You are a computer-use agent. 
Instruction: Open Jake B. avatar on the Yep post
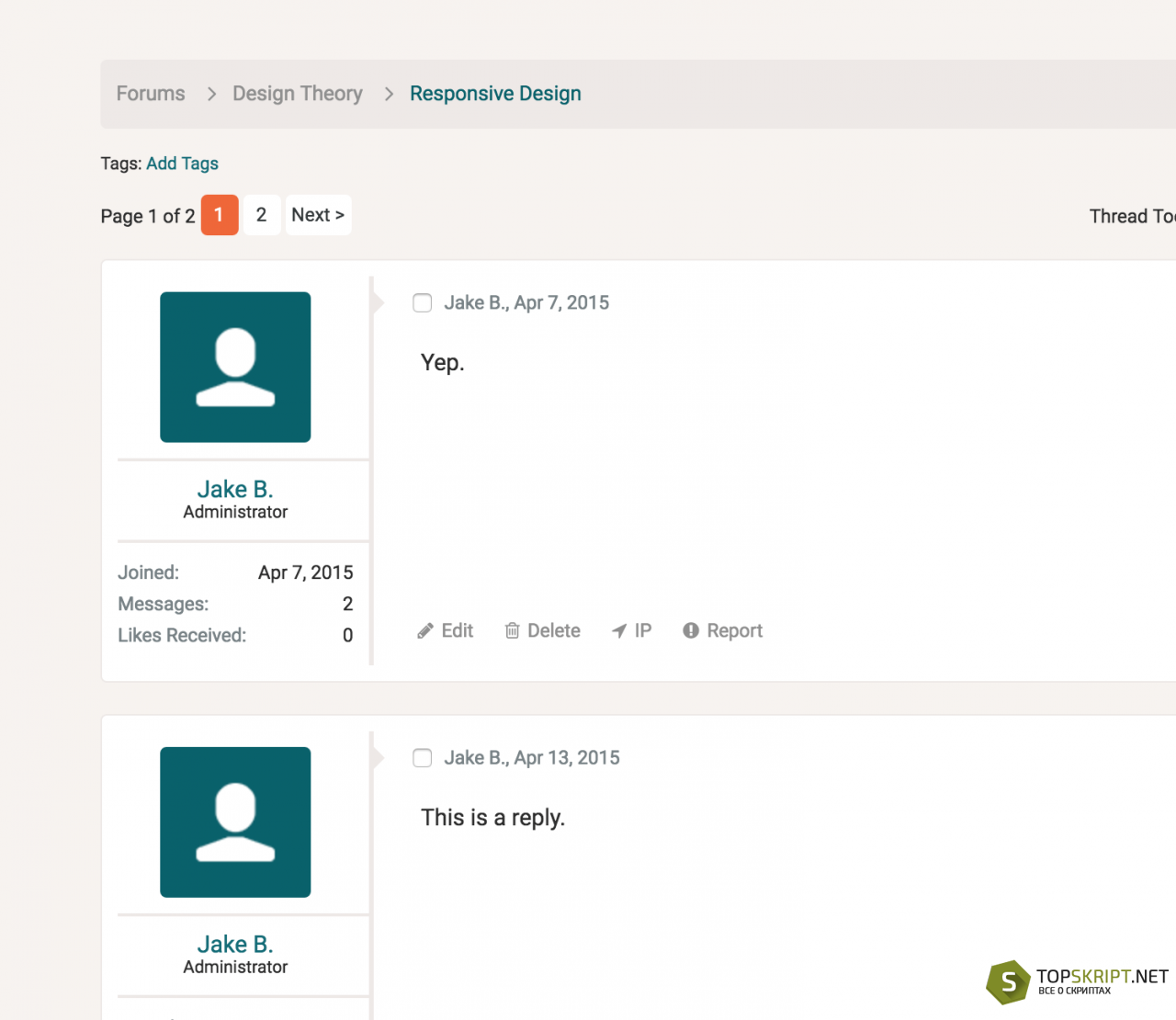pos(235,367)
